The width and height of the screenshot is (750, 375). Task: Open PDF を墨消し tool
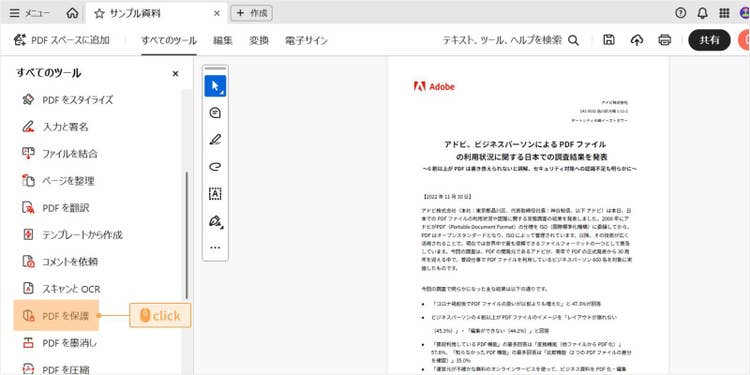(60, 343)
